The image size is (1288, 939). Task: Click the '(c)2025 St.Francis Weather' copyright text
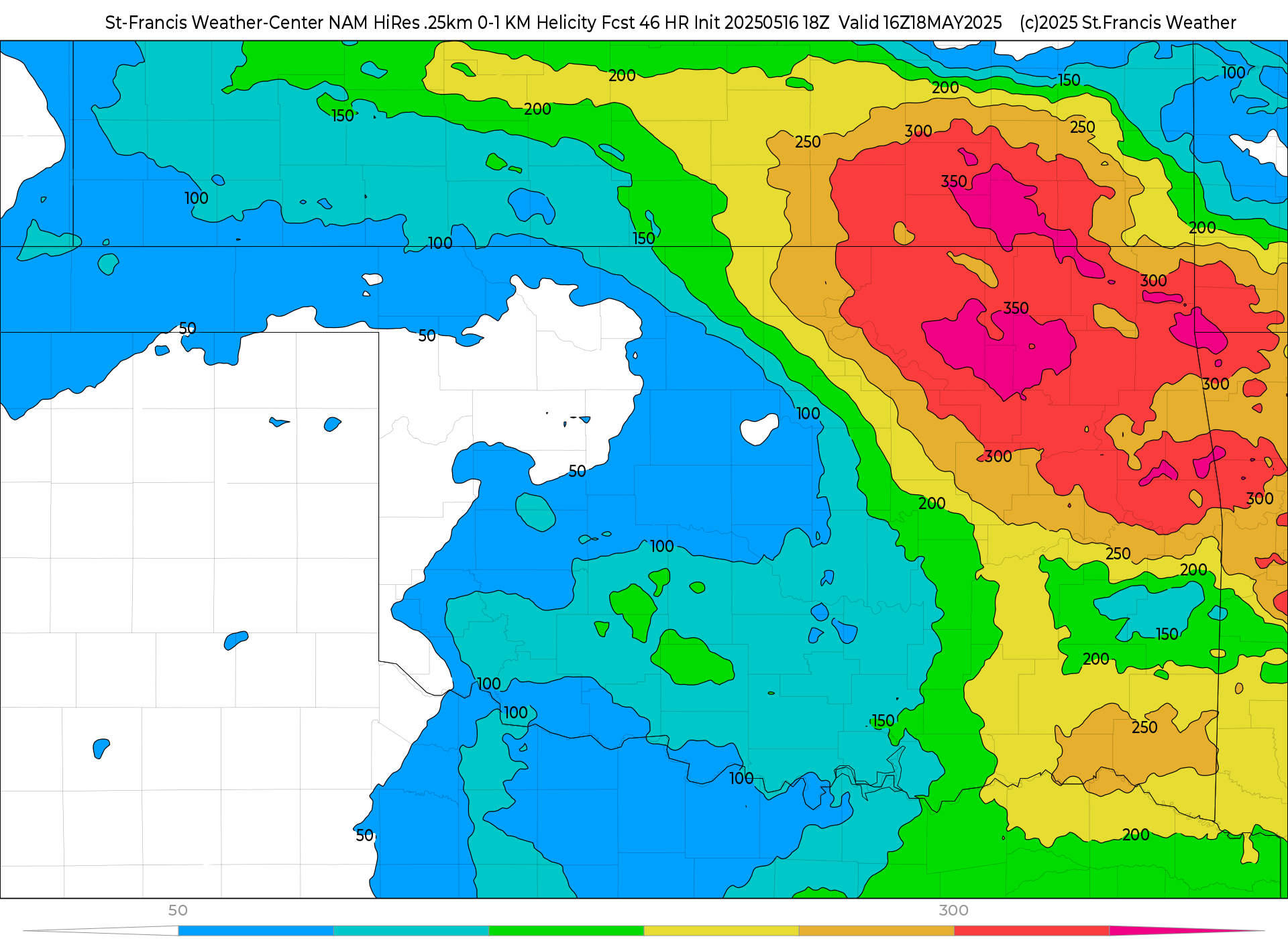1128,23
